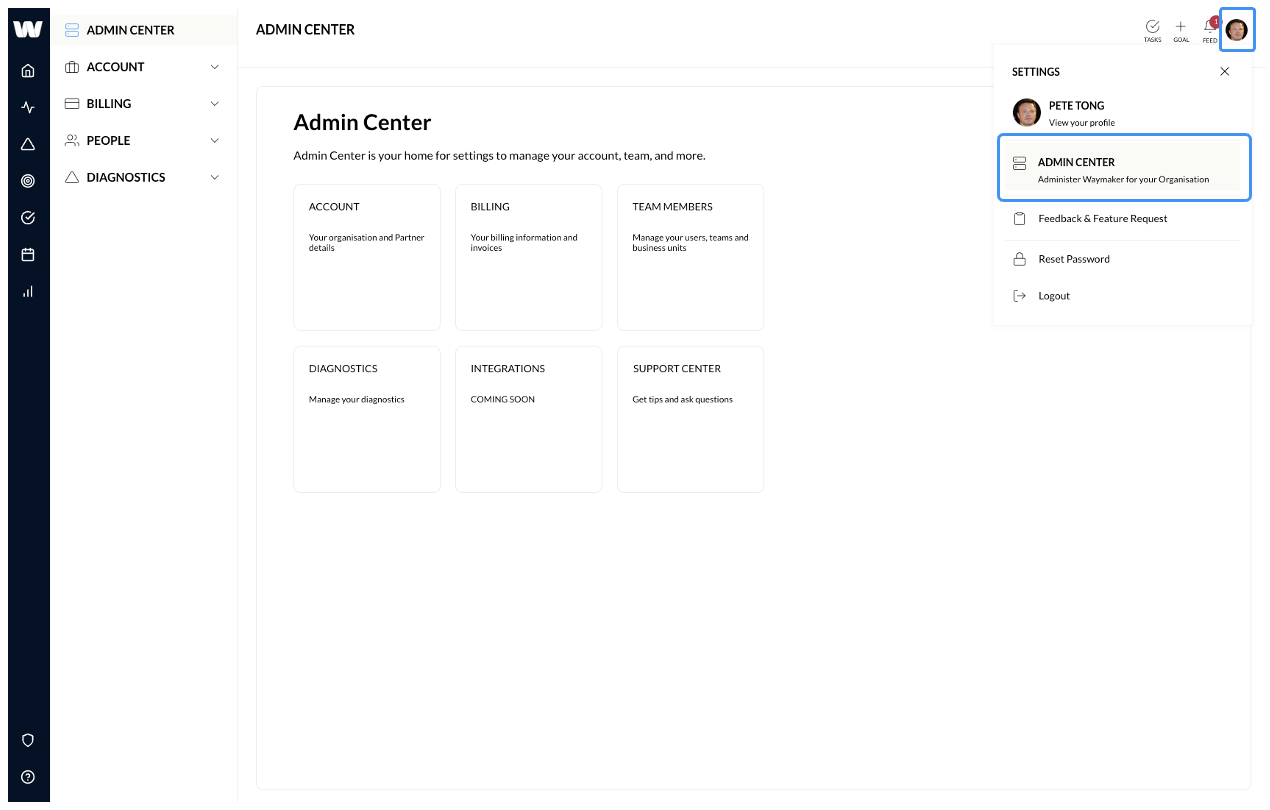
Task: Expand the Billing section chevron
Action: pyautogui.click(x=215, y=104)
